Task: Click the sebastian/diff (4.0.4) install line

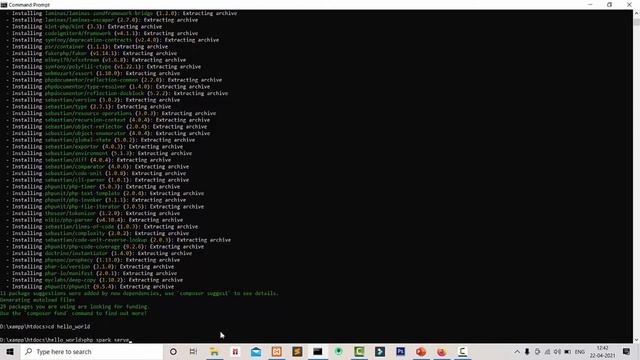Action: click(88, 160)
